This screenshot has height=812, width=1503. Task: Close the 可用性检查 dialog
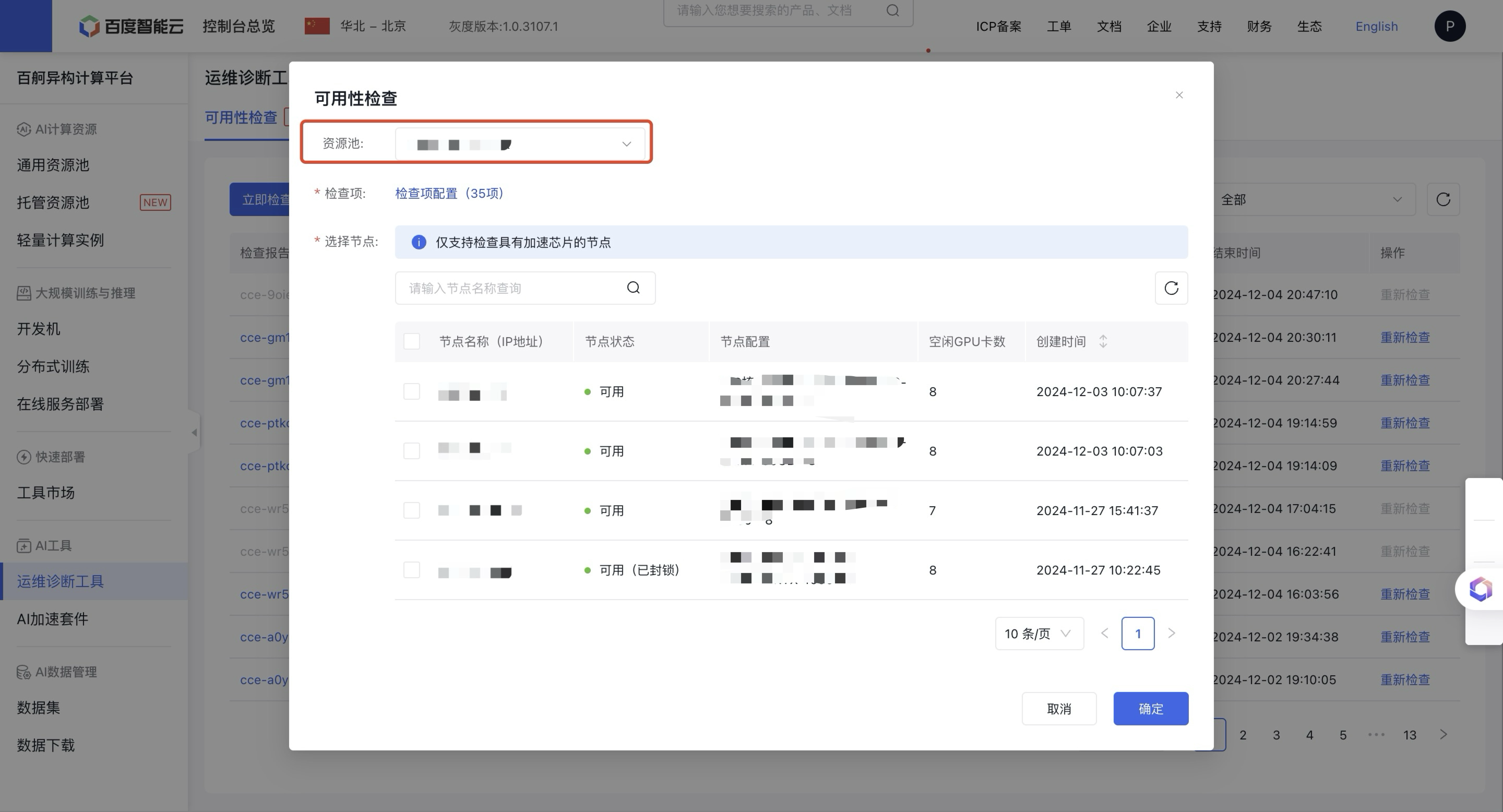pos(1179,95)
